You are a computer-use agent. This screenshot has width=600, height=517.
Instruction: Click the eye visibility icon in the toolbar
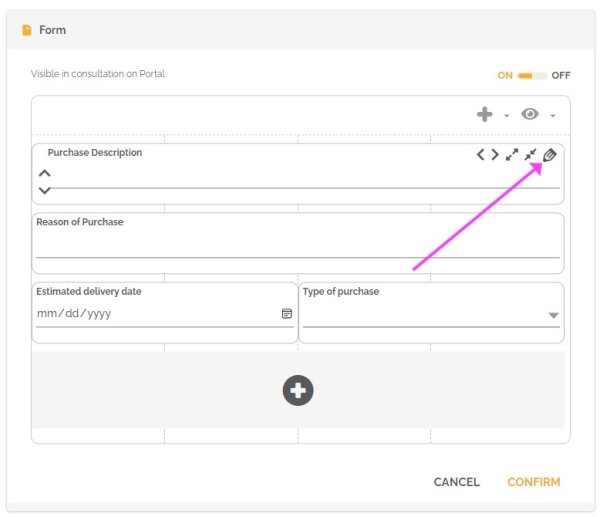pyautogui.click(x=530, y=115)
